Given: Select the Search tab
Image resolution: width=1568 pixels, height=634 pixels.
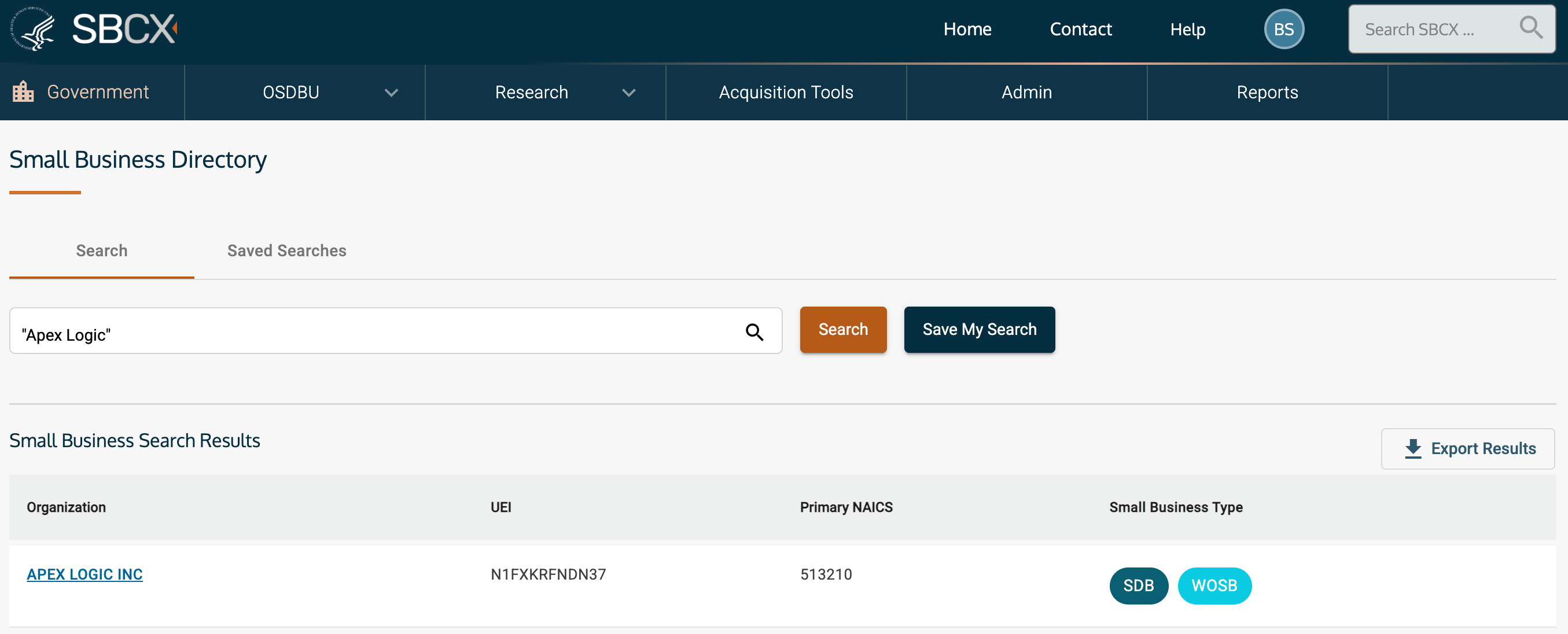Looking at the screenshot, I should point(102,250).
